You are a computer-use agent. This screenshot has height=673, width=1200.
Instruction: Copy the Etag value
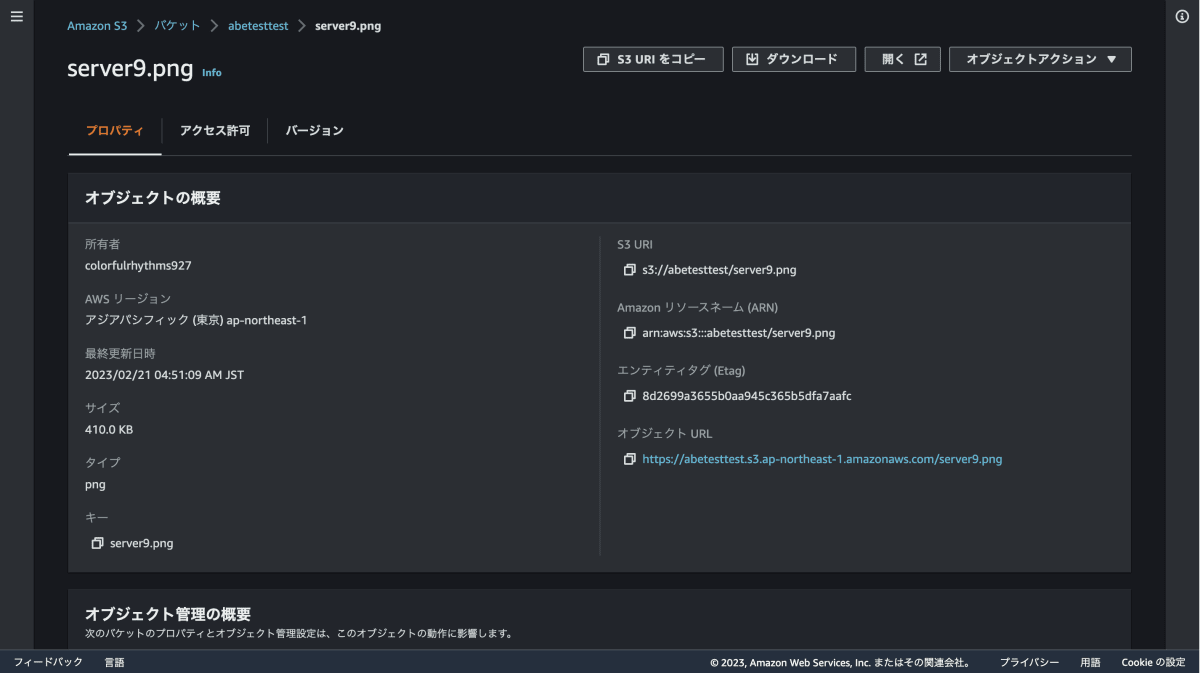coord(629,396)
